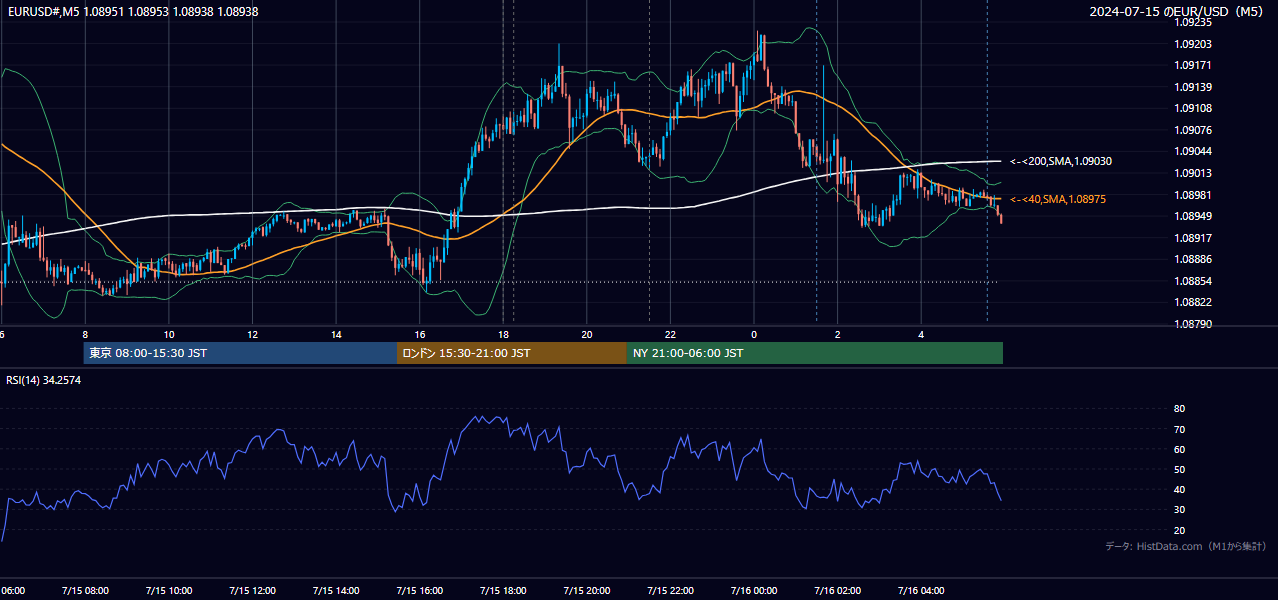Click hour tick 12 under price chart

[252, 334]
